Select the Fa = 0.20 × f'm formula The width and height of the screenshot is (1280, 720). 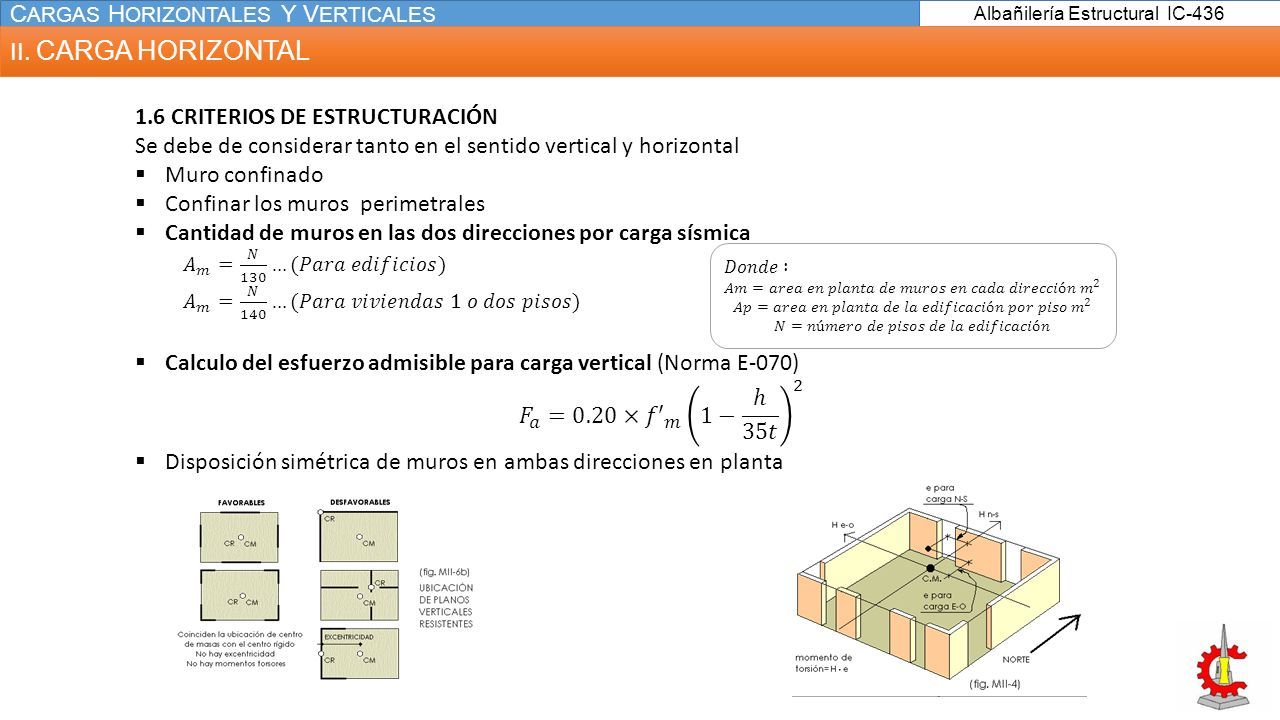coord(662,412)
